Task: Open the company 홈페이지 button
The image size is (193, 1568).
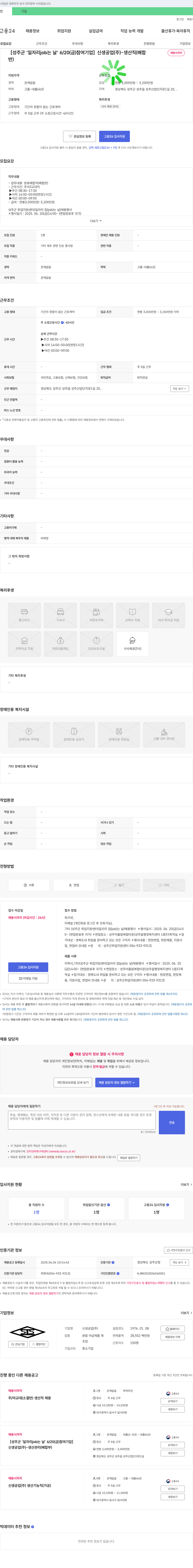Action: coord(173,1329)
